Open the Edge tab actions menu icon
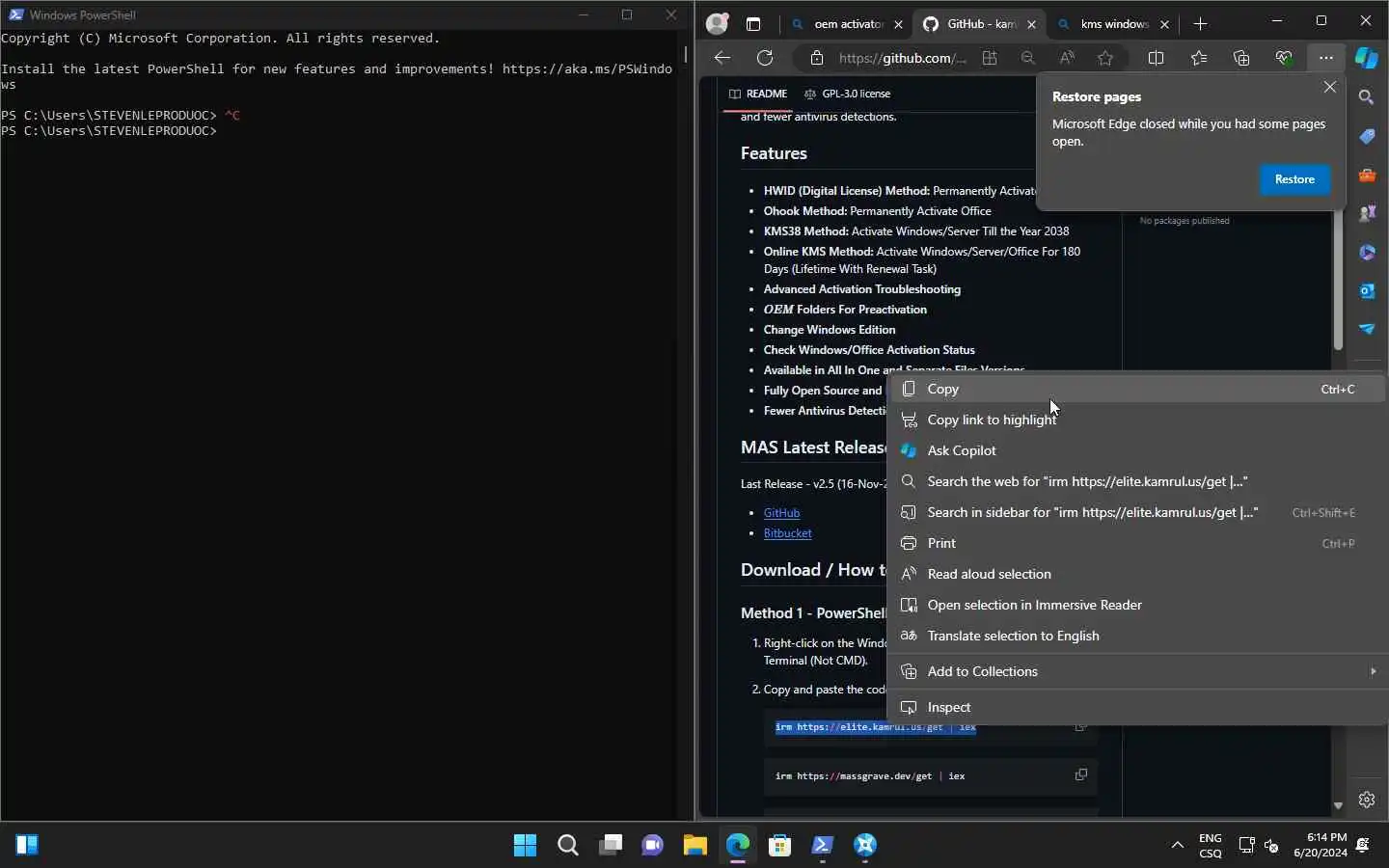 (x=753, y=24)
